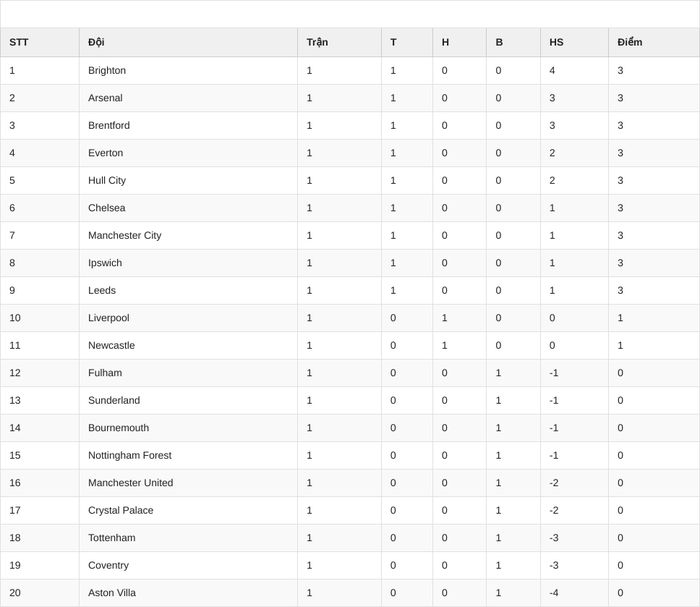Click the Trận column header
The image size is (700, 607).
tap(317, 42)
